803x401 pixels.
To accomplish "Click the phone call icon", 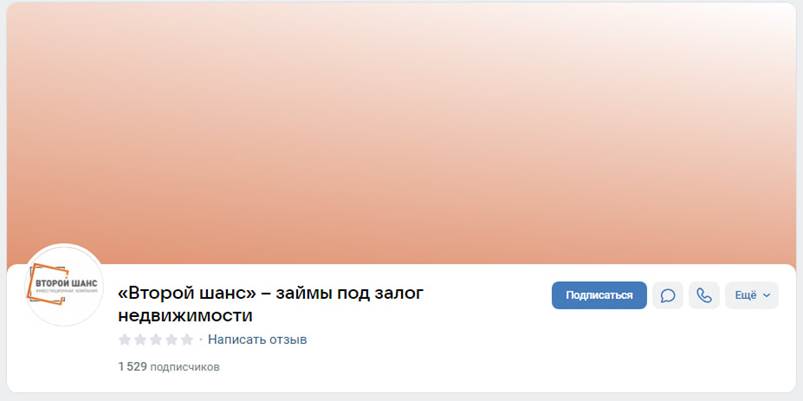I will (704, 296).
